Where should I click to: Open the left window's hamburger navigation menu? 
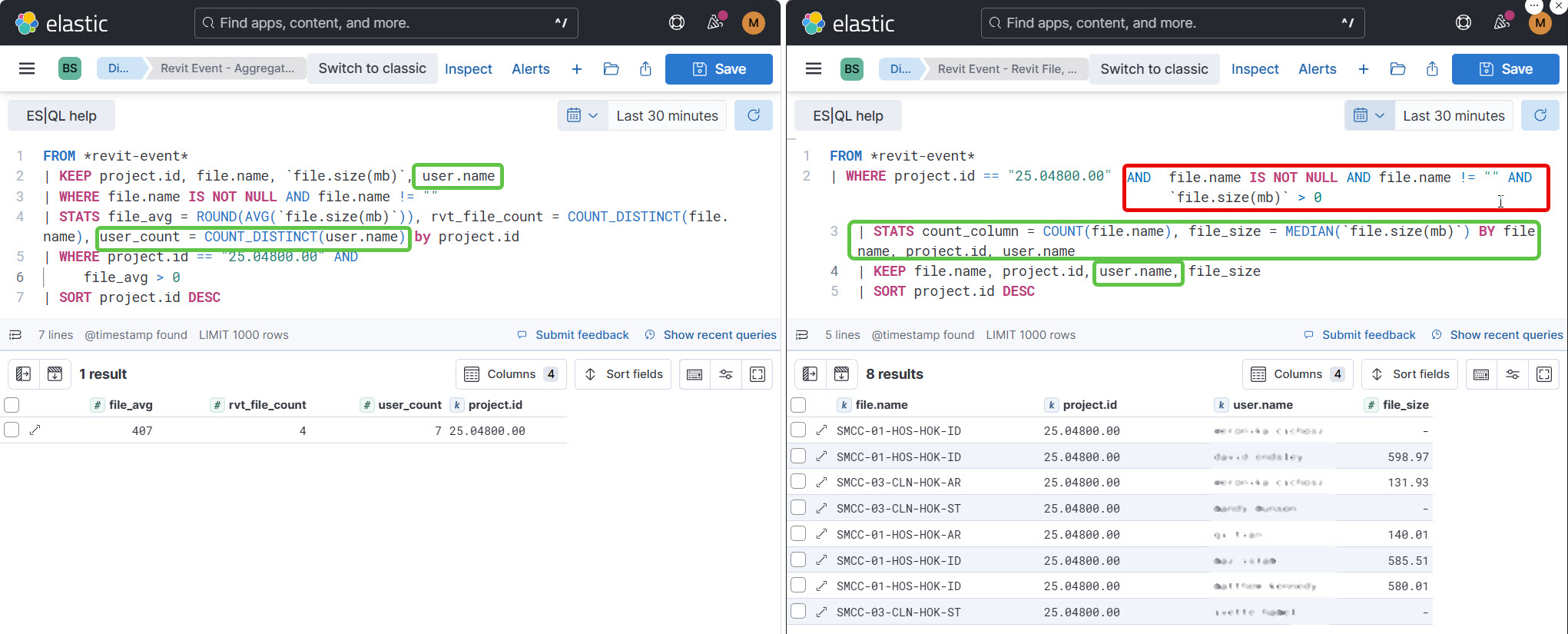(27, 68)
